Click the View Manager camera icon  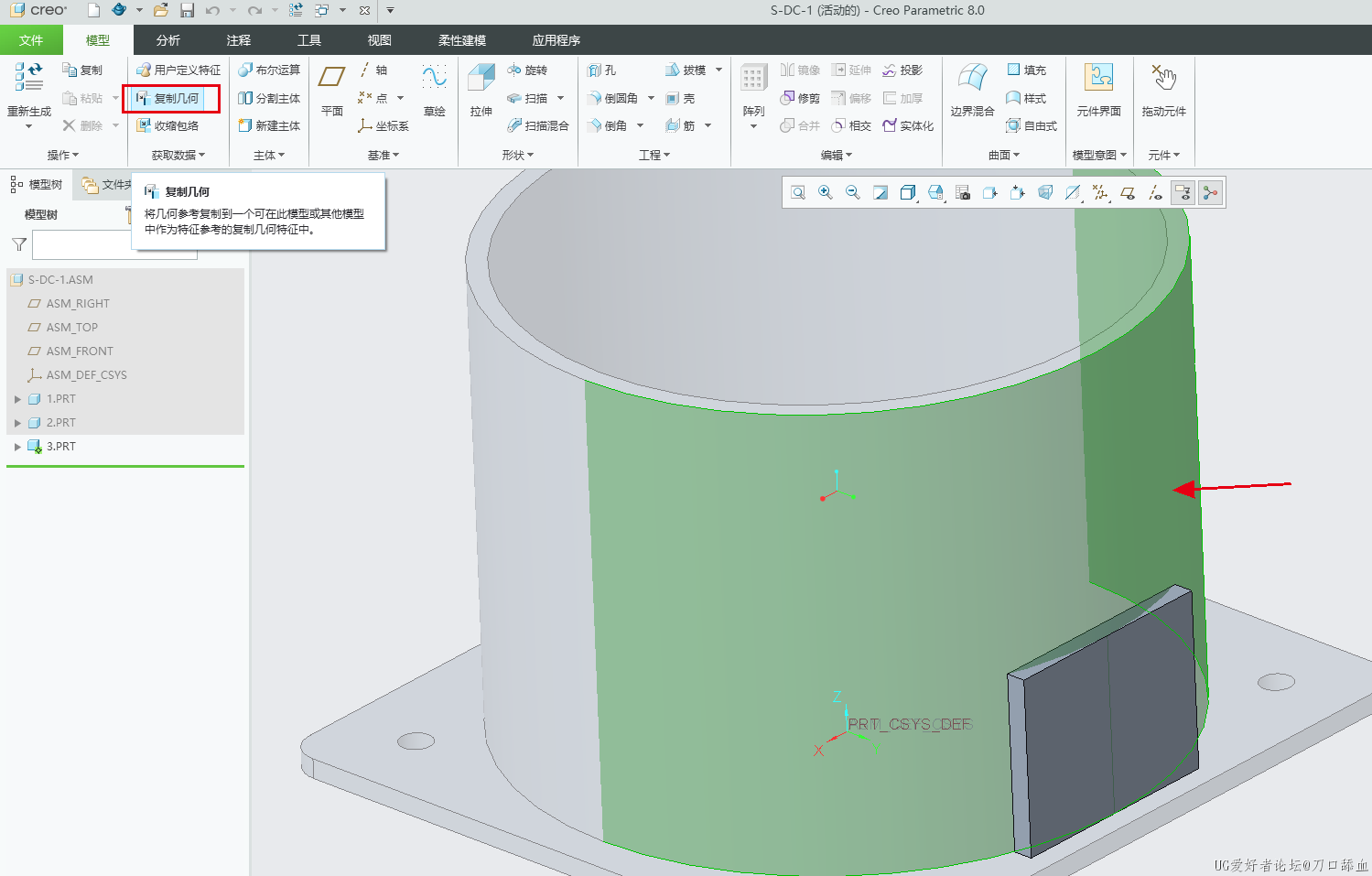(x=963, y=192)
